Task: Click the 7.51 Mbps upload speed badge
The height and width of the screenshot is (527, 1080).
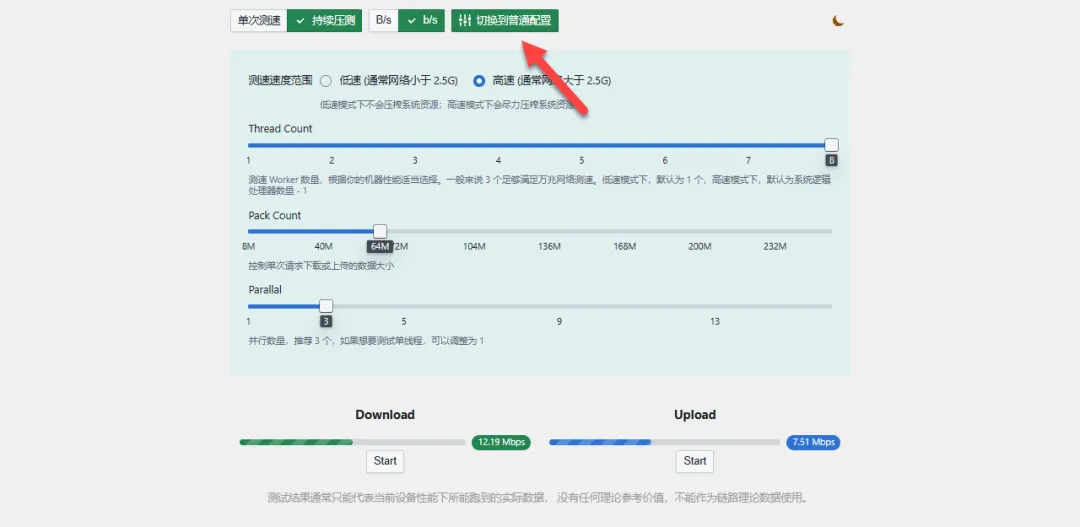Action: (813, 442)
